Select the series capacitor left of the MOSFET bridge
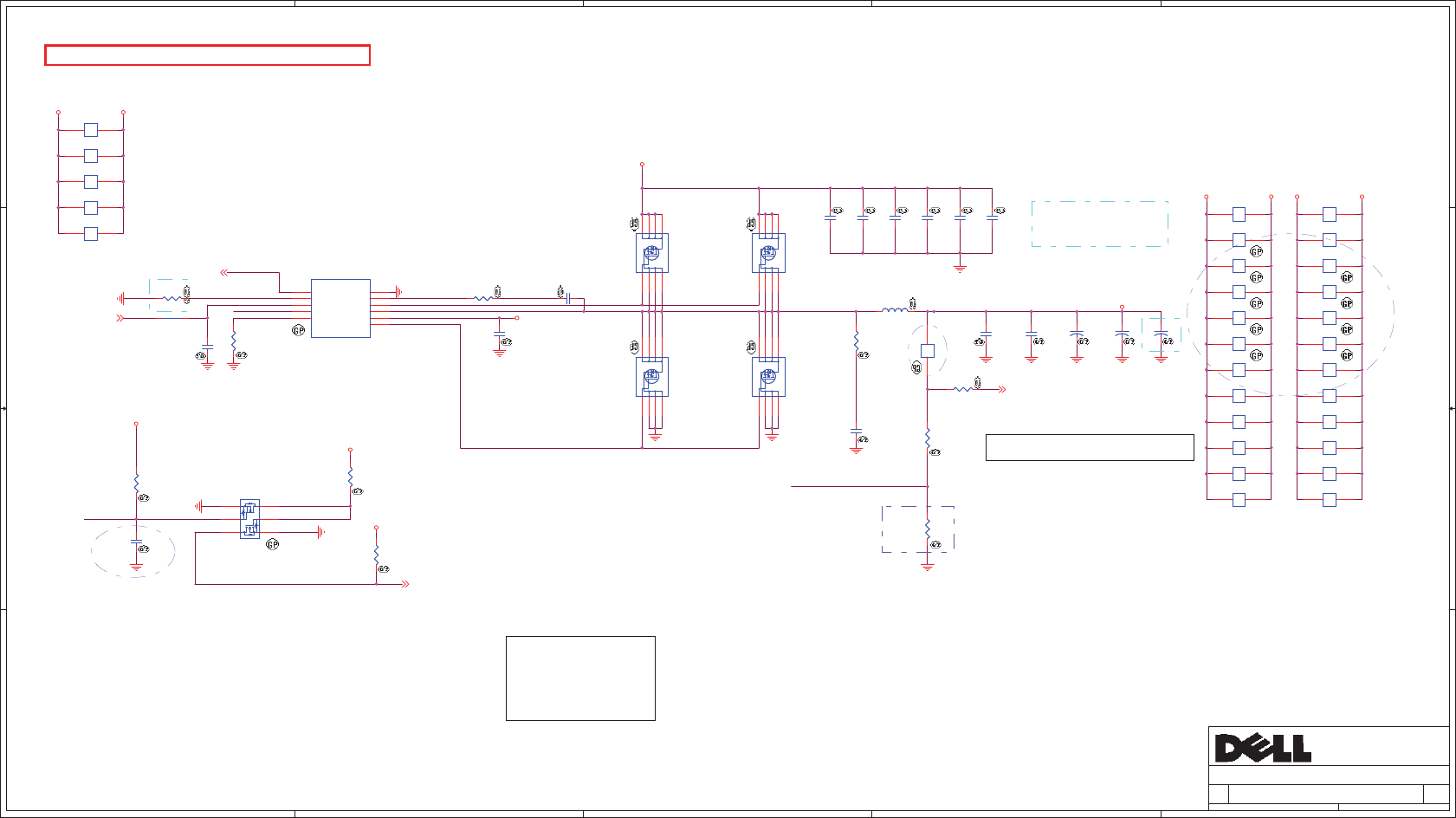Viewport: 1456px width, 818px height. pos(567,299)
